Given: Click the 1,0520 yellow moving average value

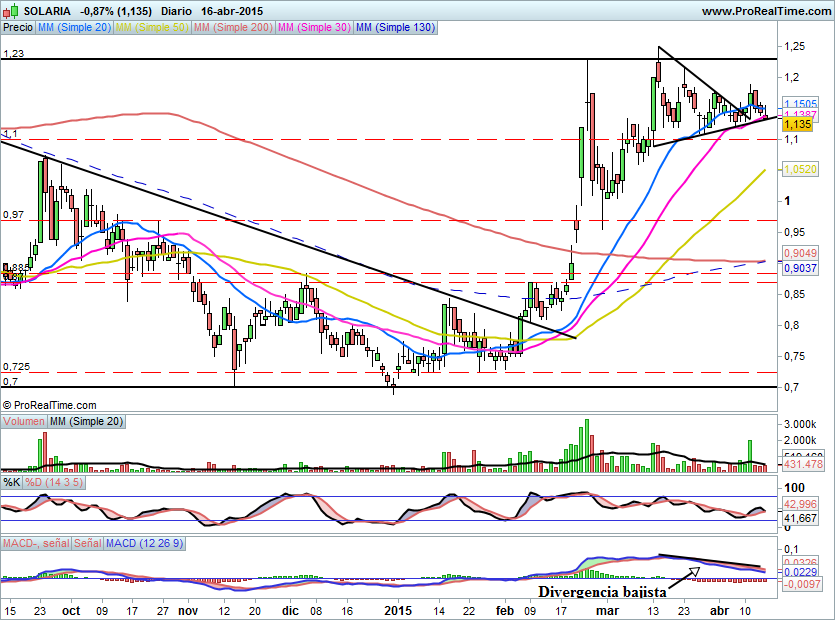Looking at the screenshot, I should [801, 170].
